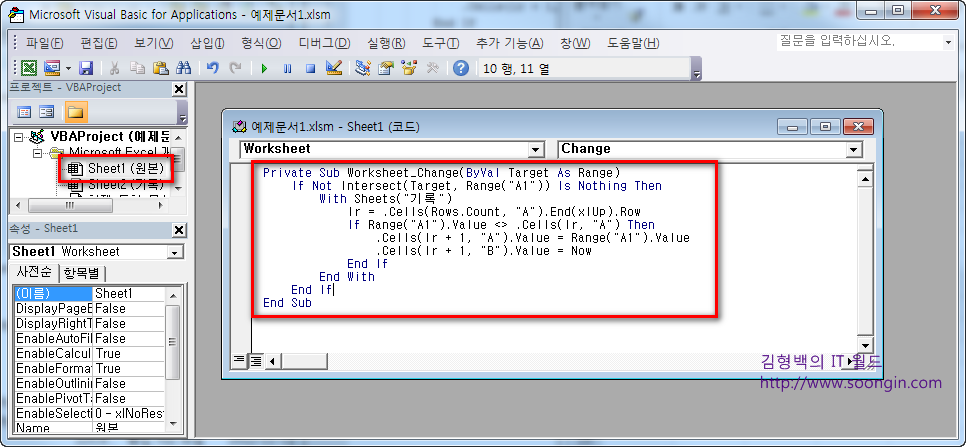Open the 도구(T) menu
Image resolution: width=966 pixels, height=447 pixels.
pos(440,43)
